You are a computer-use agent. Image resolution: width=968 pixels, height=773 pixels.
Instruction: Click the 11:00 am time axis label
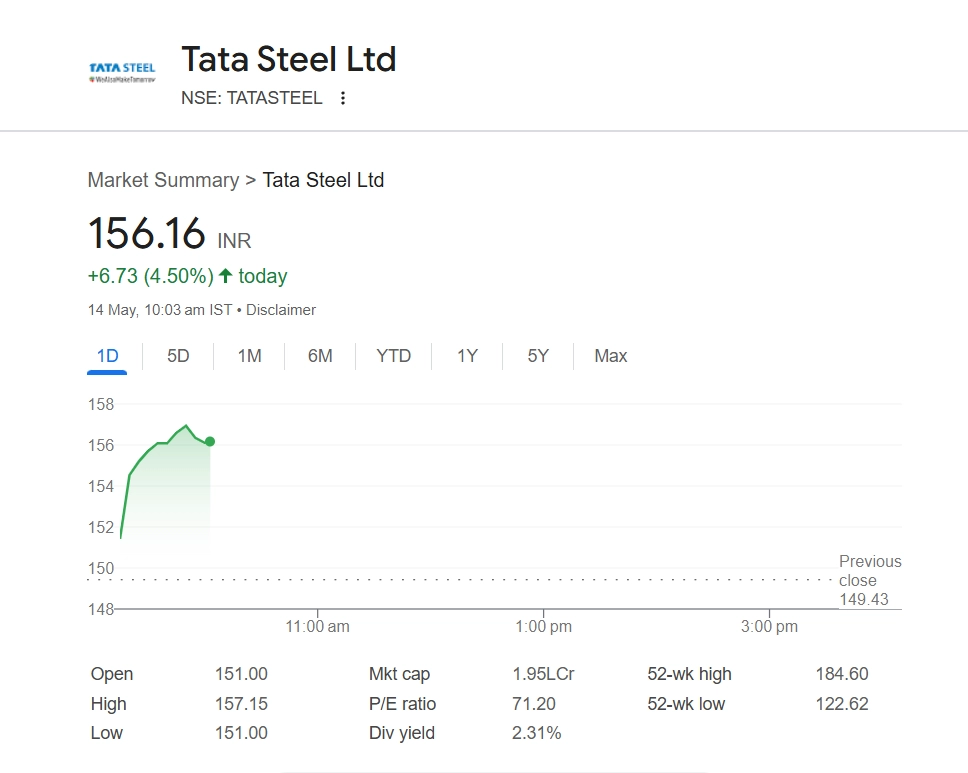click(x=318, y=627)
